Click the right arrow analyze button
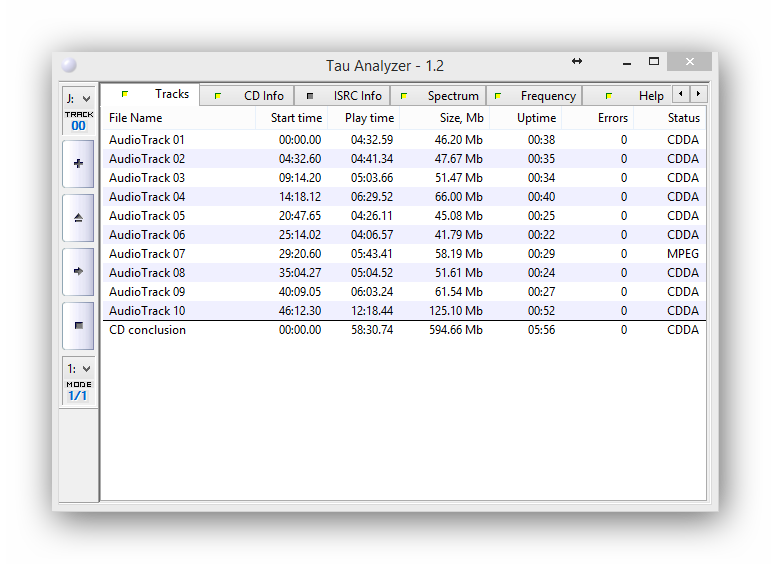The height and width of the screenshot is (564, 771). (x=78, y=271)
